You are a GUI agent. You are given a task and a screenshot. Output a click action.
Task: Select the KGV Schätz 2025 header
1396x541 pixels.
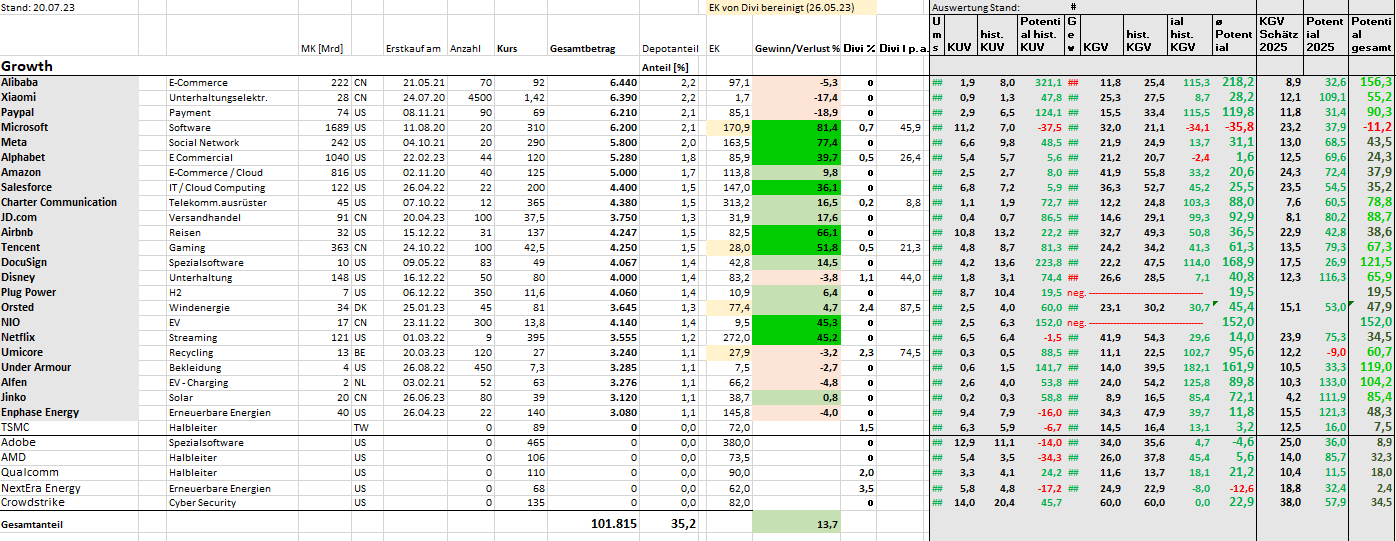1281,34
